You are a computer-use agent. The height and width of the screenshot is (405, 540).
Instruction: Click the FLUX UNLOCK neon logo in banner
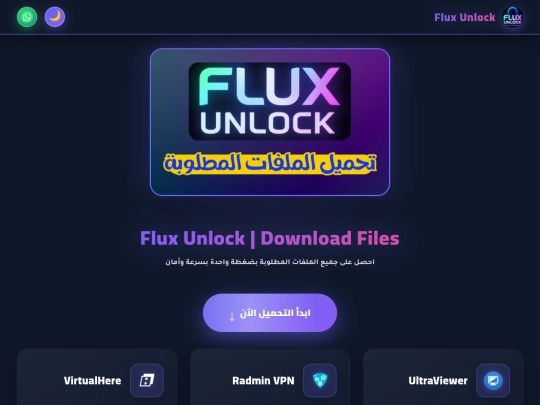click(x=270, y=101)
